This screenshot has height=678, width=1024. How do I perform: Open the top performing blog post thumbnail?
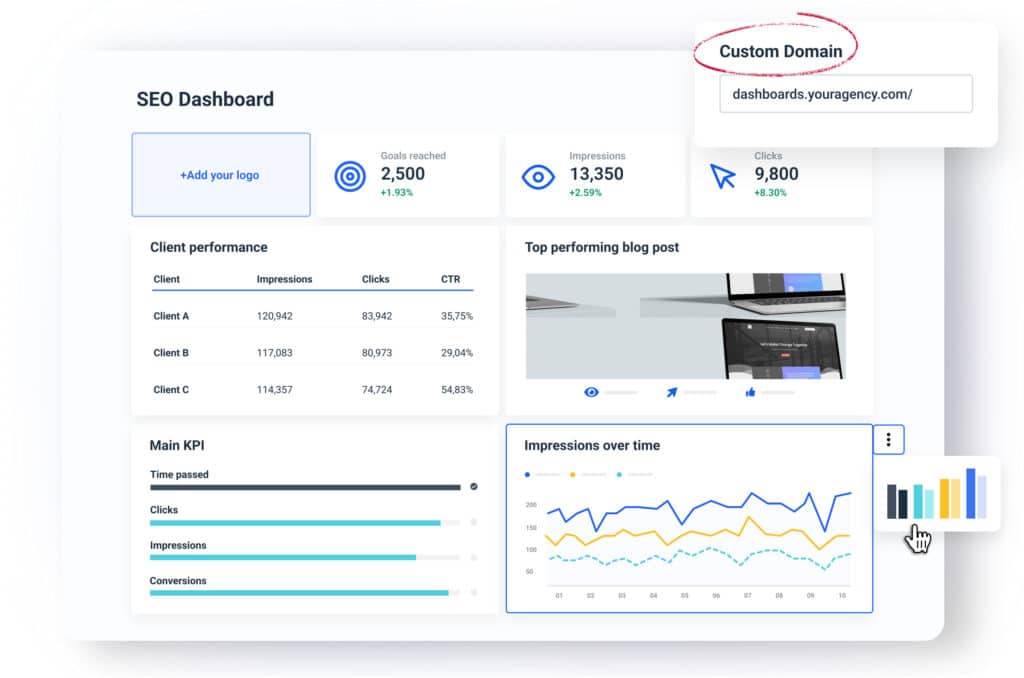[x=686, y=326]
